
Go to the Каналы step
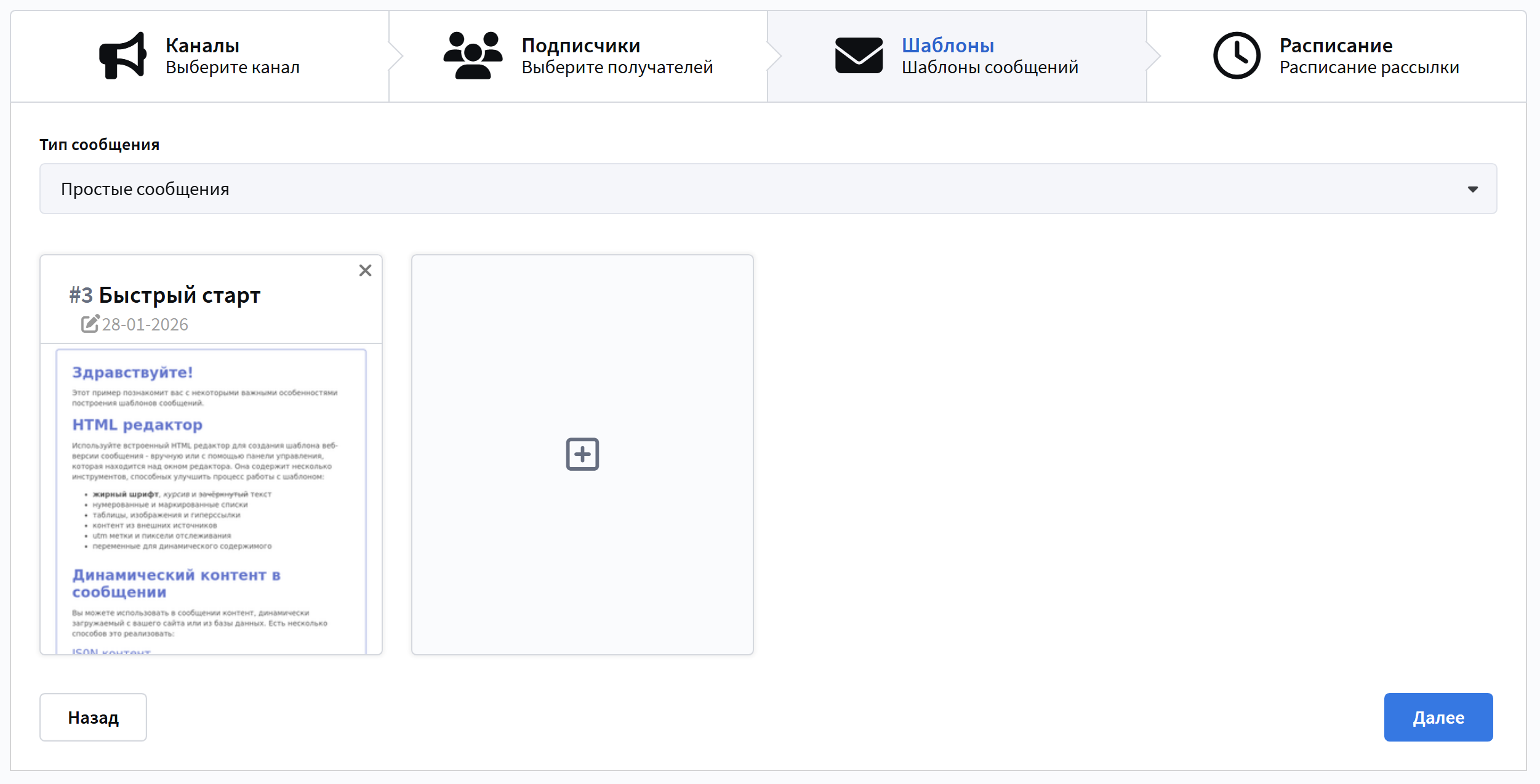coord(203,46)
